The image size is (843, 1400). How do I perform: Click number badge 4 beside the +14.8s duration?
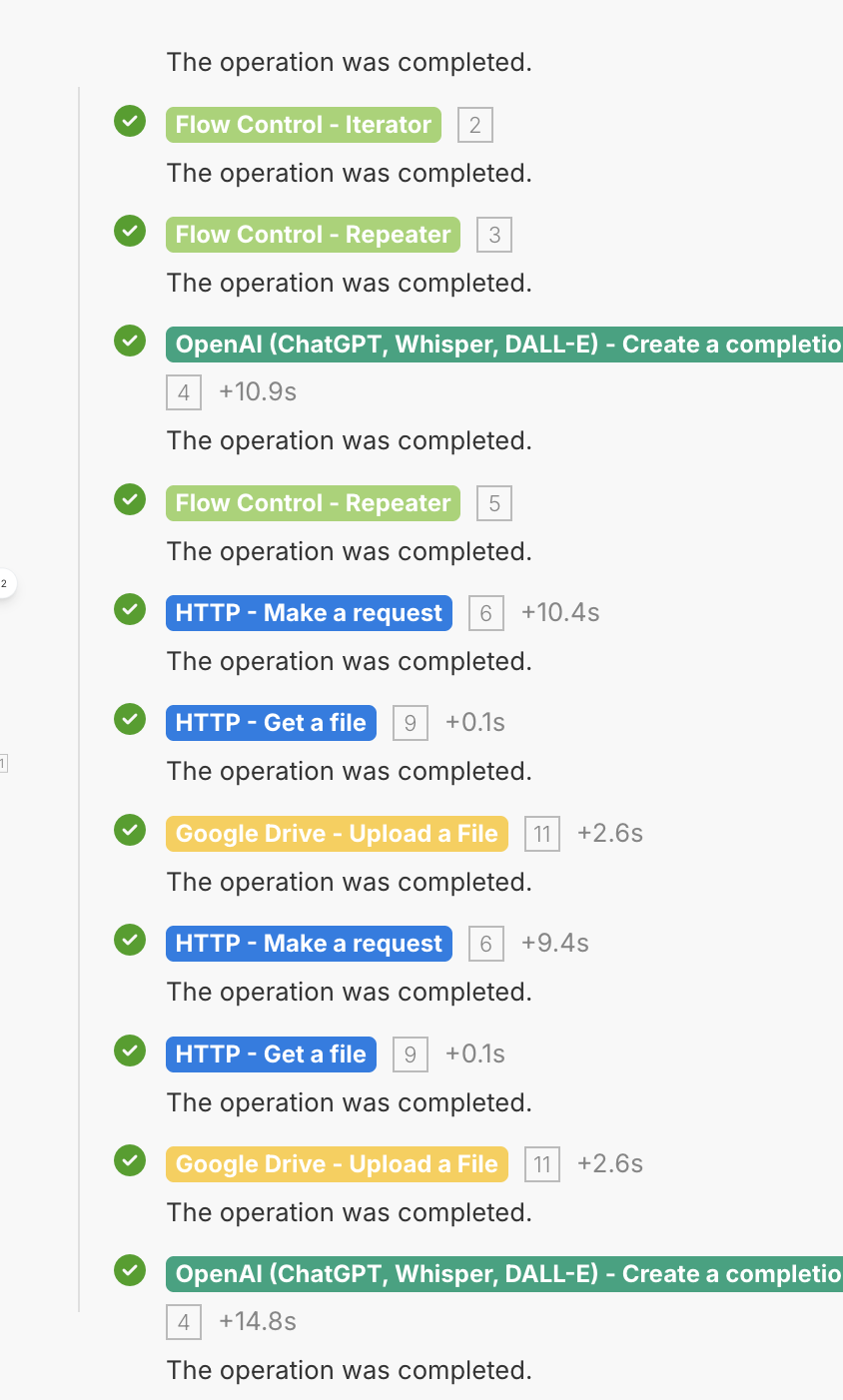(x=184, y=1323)
